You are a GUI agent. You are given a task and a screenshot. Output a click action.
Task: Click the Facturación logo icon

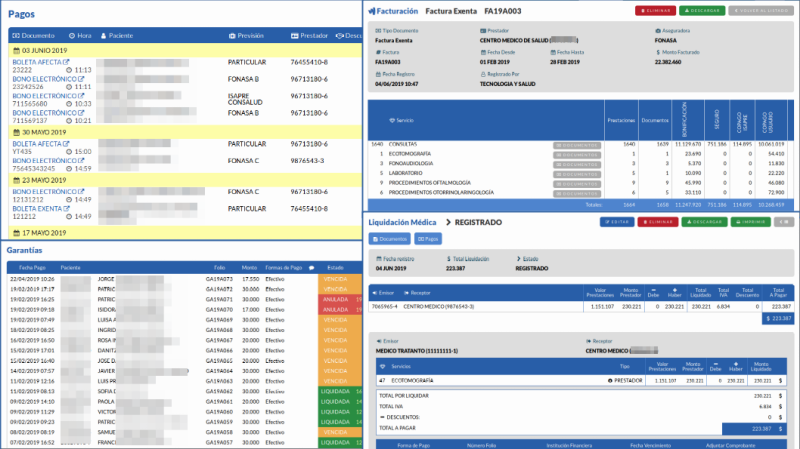[x=371, y=11]
